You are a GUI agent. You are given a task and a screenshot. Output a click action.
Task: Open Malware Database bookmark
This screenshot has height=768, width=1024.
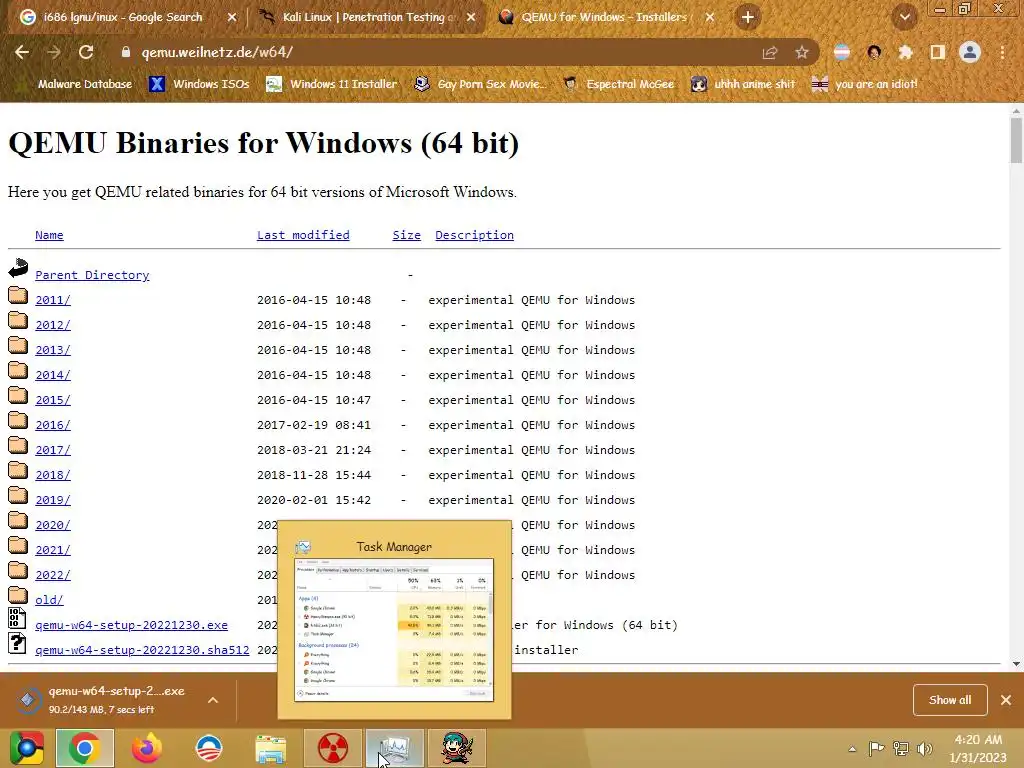click(84, 84)
